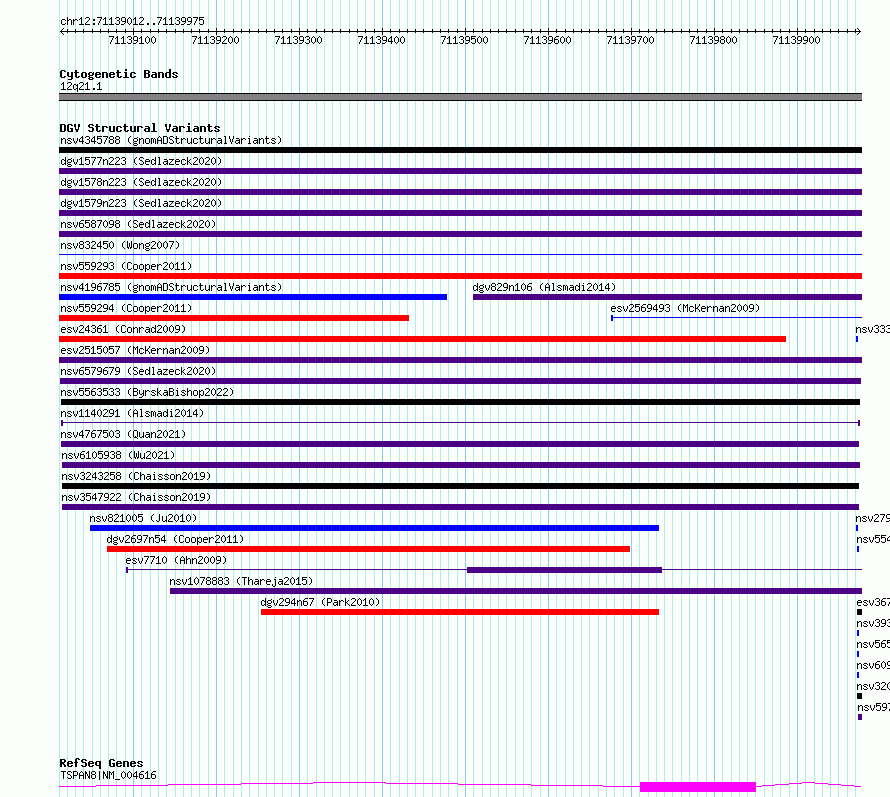The image size is (890, 797).
Task: Click the gray 12q21.1 cytogenetic band bar
Action: 460,97
